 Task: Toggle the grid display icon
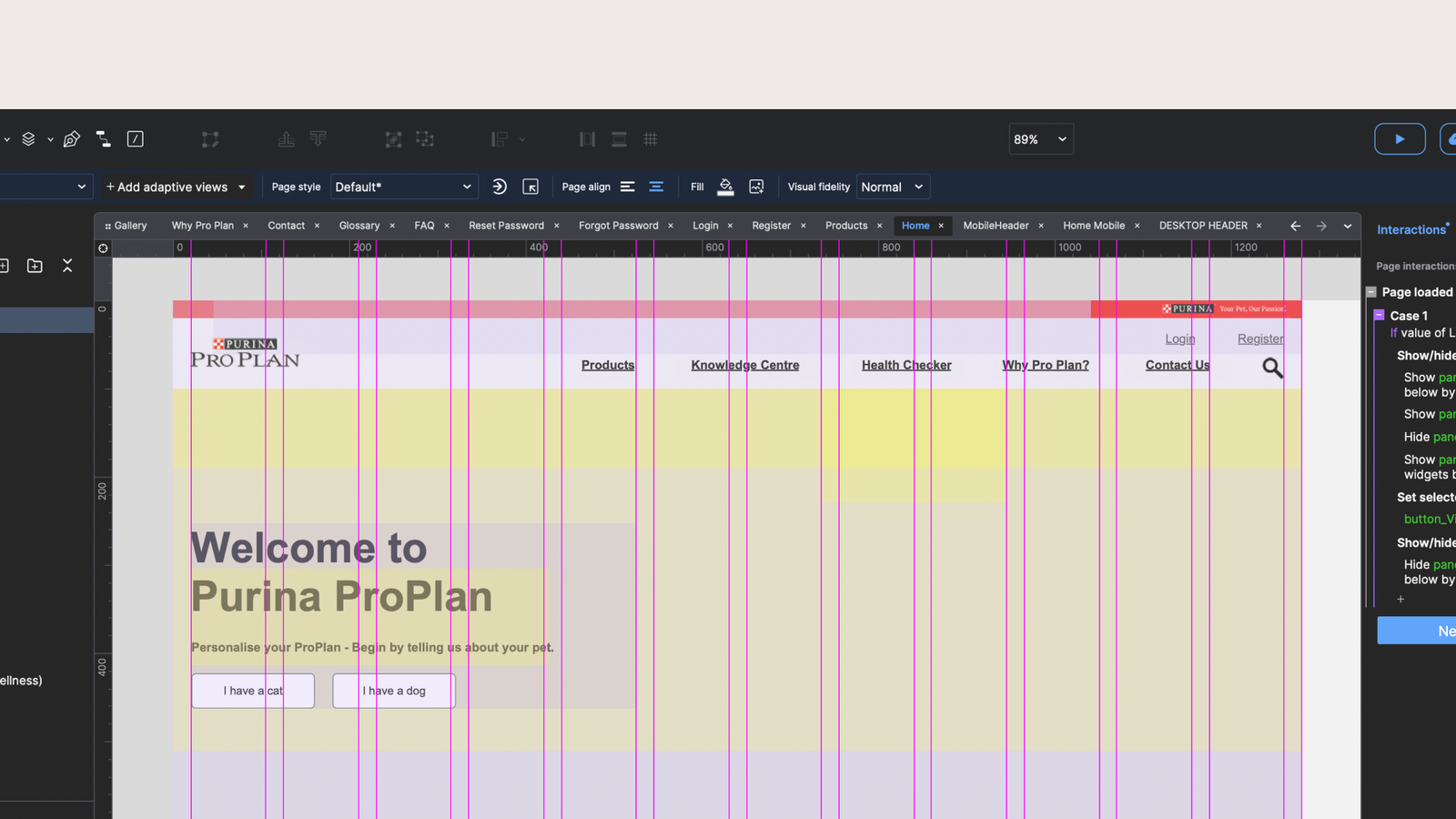(x=651, y=139)
